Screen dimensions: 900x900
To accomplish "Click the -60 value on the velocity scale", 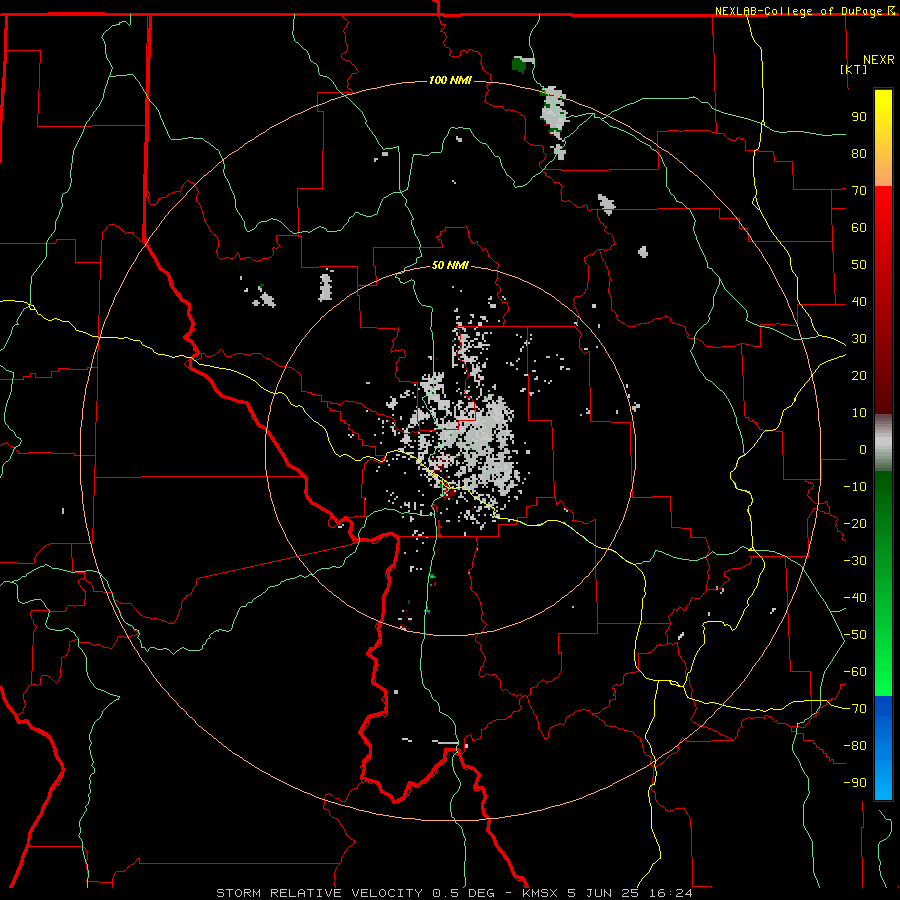I will tap(855, 672).
